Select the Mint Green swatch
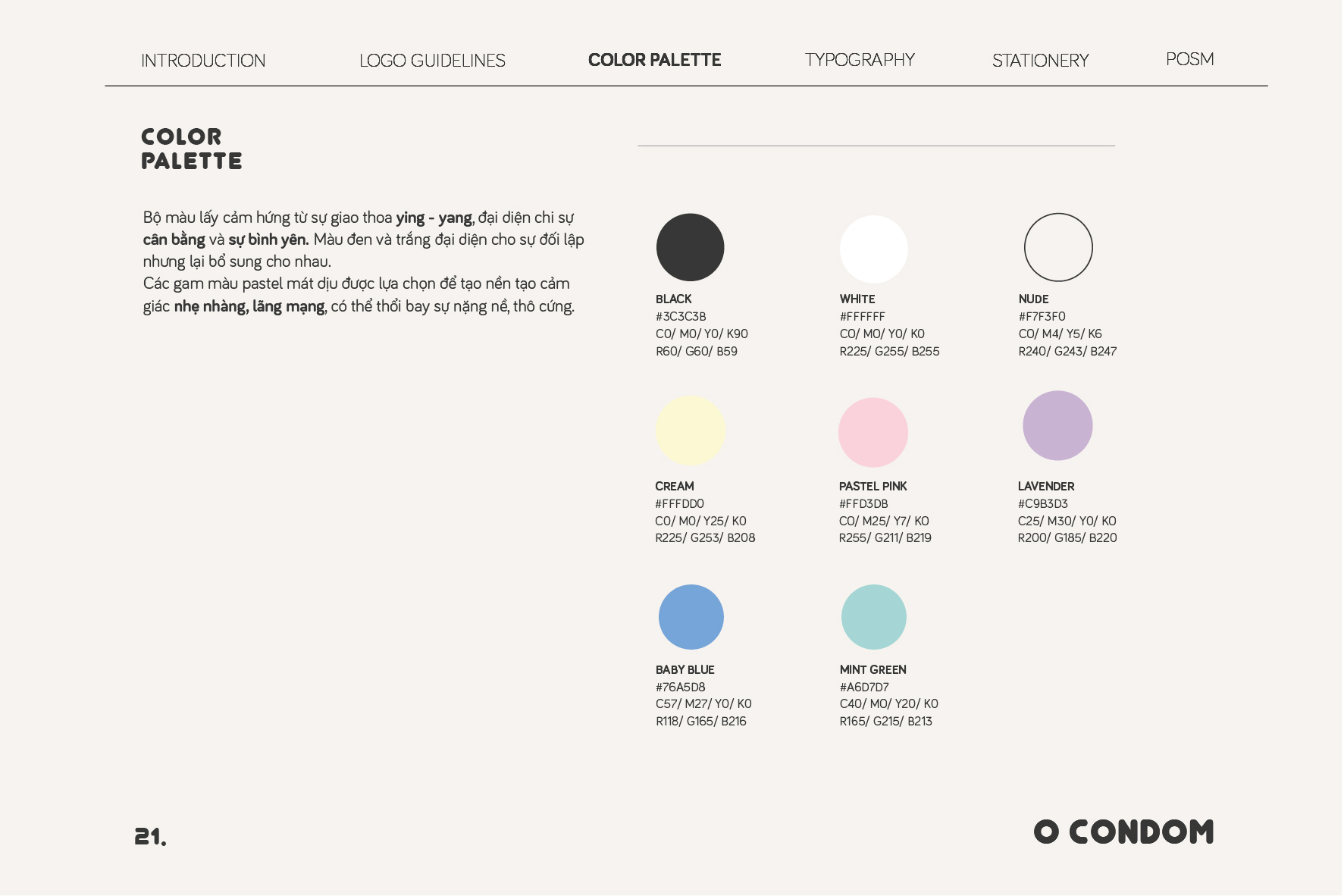Viewport: 1344px width, 896px height. (x=873, y=616)
